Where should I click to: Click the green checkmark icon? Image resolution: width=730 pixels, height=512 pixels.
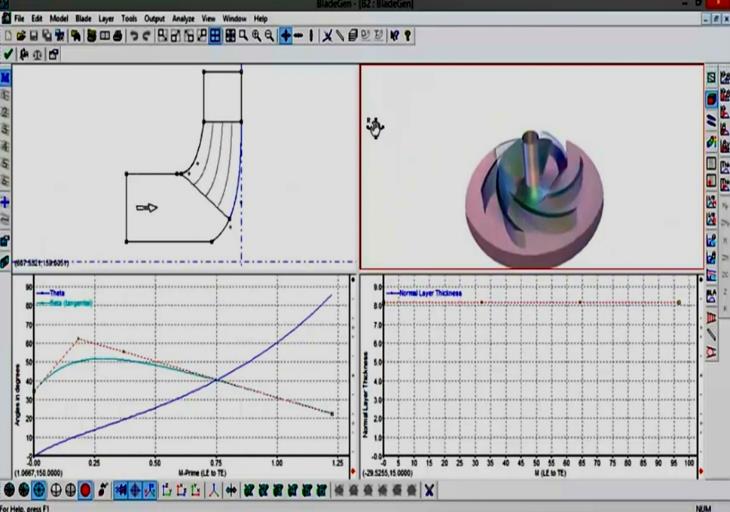pyautogui.click(x=8, y=54)
